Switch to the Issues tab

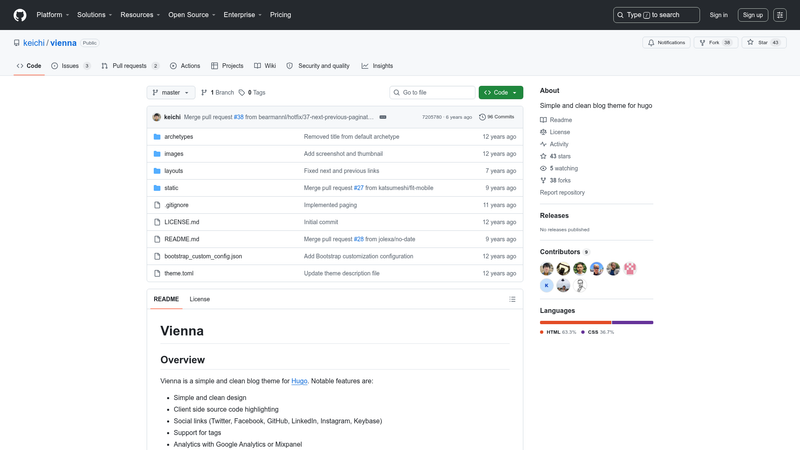click(71, 66)
